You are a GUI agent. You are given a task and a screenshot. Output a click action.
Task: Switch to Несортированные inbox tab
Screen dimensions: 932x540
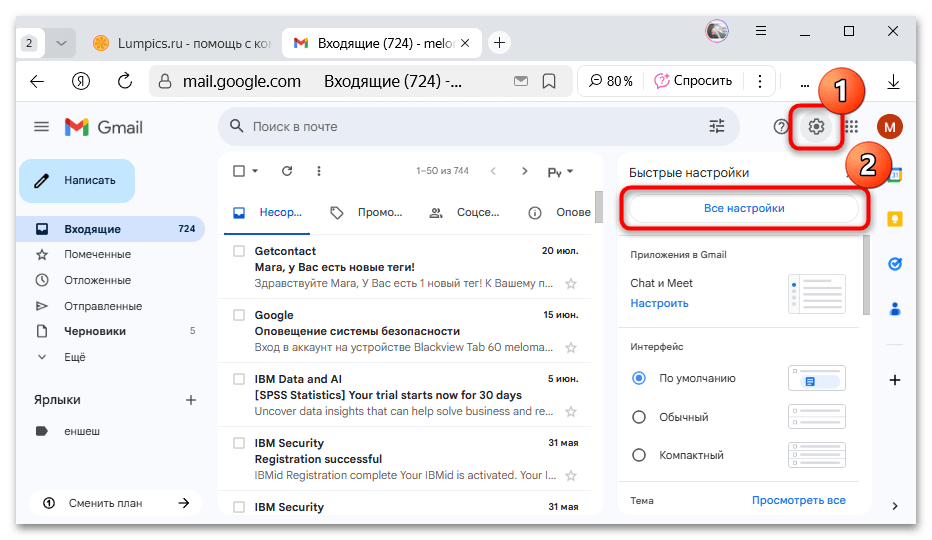pos(267,212)
